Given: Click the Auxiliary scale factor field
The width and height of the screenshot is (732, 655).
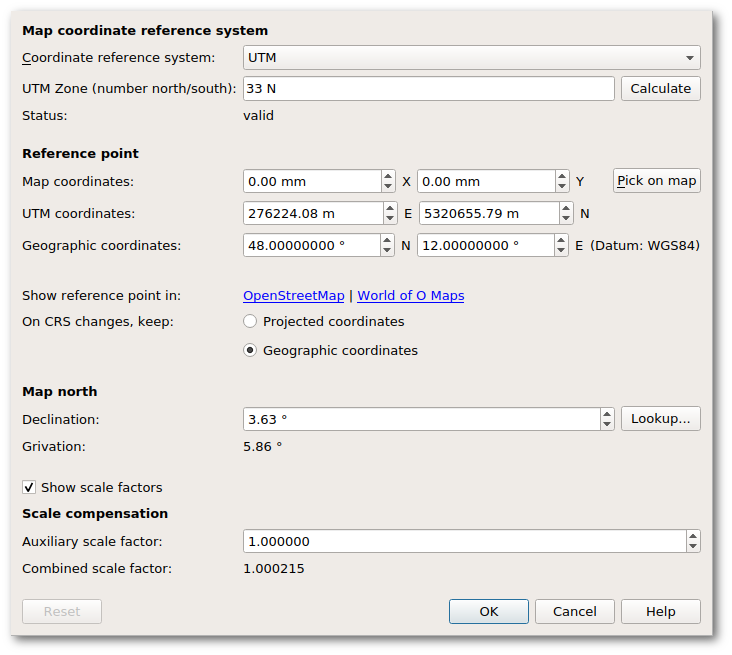Looking at the screenshot, I should (465, 541).
